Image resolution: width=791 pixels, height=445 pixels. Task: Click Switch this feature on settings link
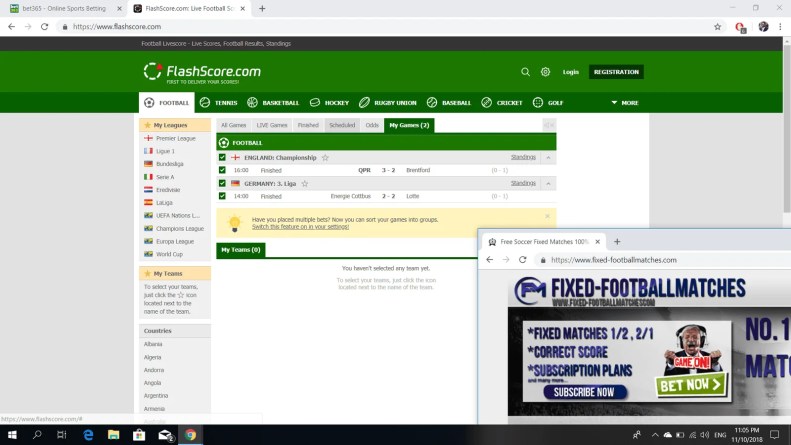[300, 227]
